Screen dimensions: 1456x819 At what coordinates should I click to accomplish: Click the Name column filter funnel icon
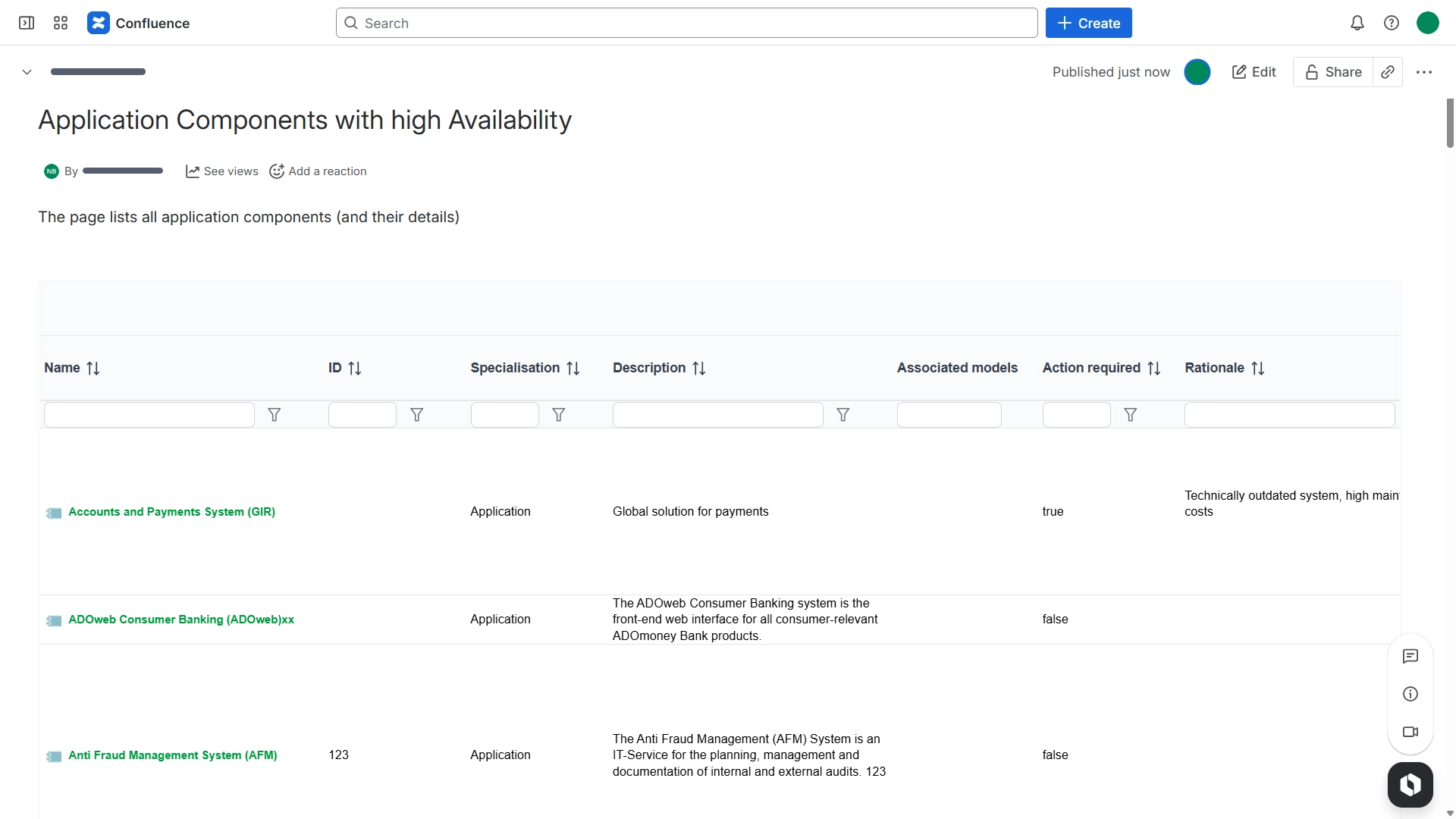tap(275, 415)
